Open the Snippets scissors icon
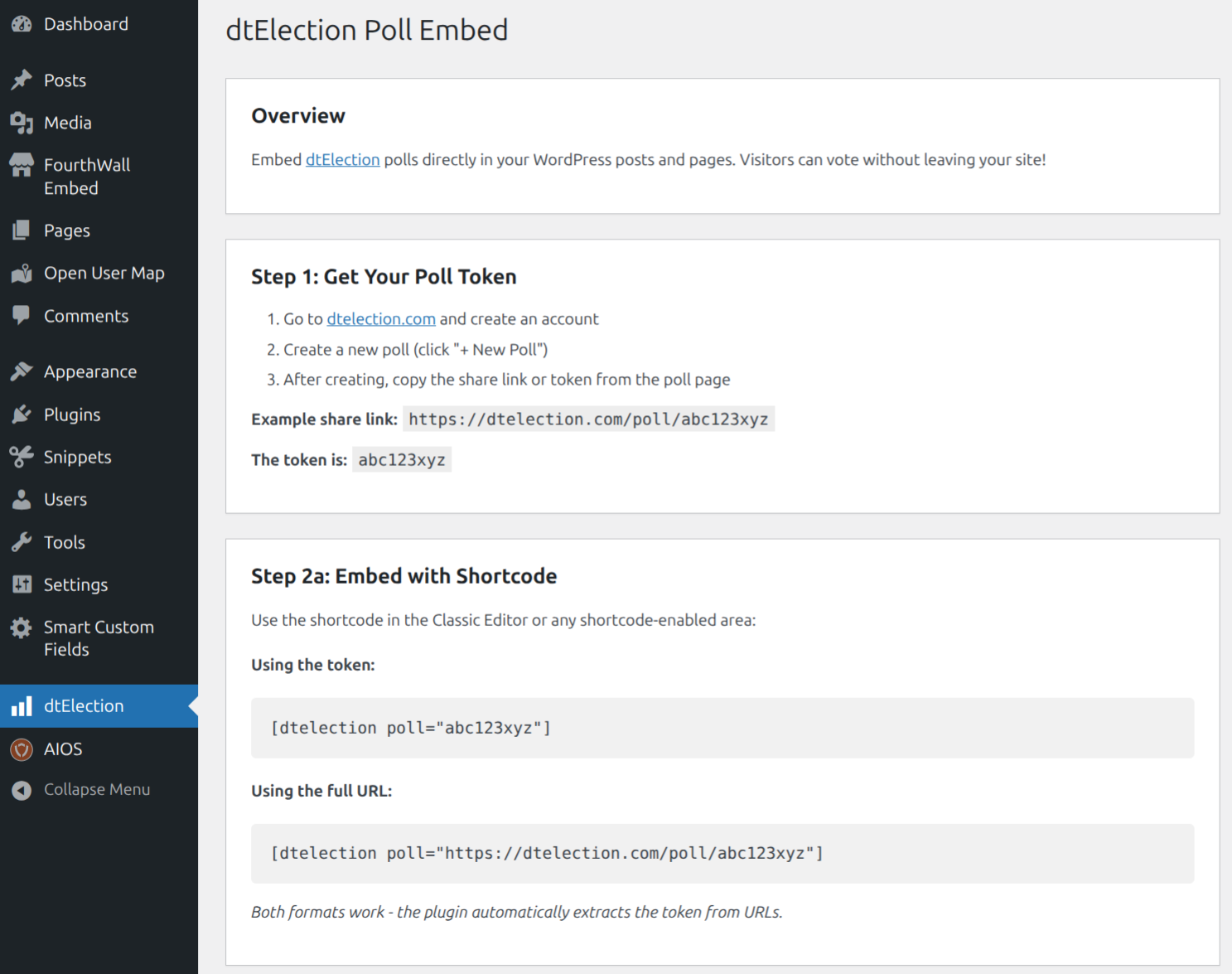The image size is (1232, 974). tap(22, 457)
